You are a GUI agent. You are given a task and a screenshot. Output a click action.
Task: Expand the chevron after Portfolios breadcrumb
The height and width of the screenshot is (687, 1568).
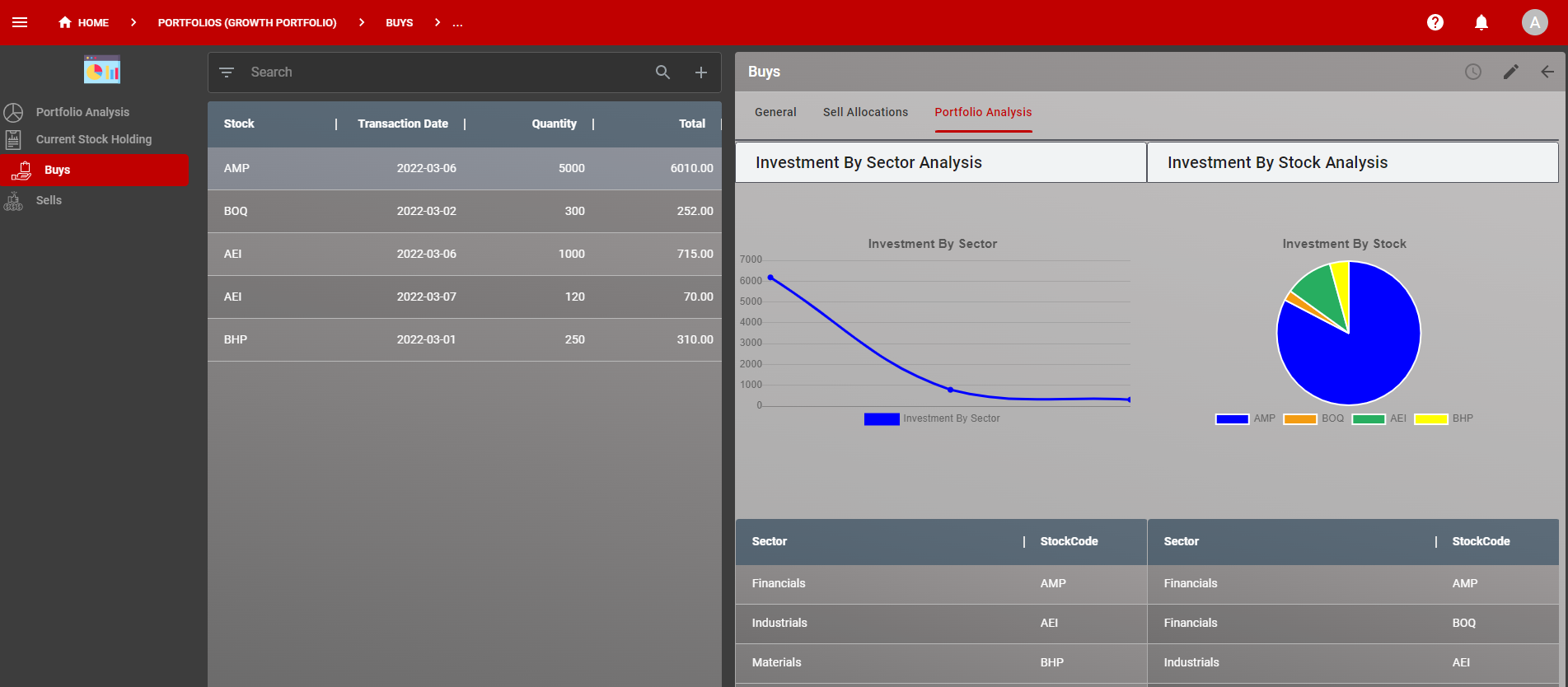[x=362, y=22]
